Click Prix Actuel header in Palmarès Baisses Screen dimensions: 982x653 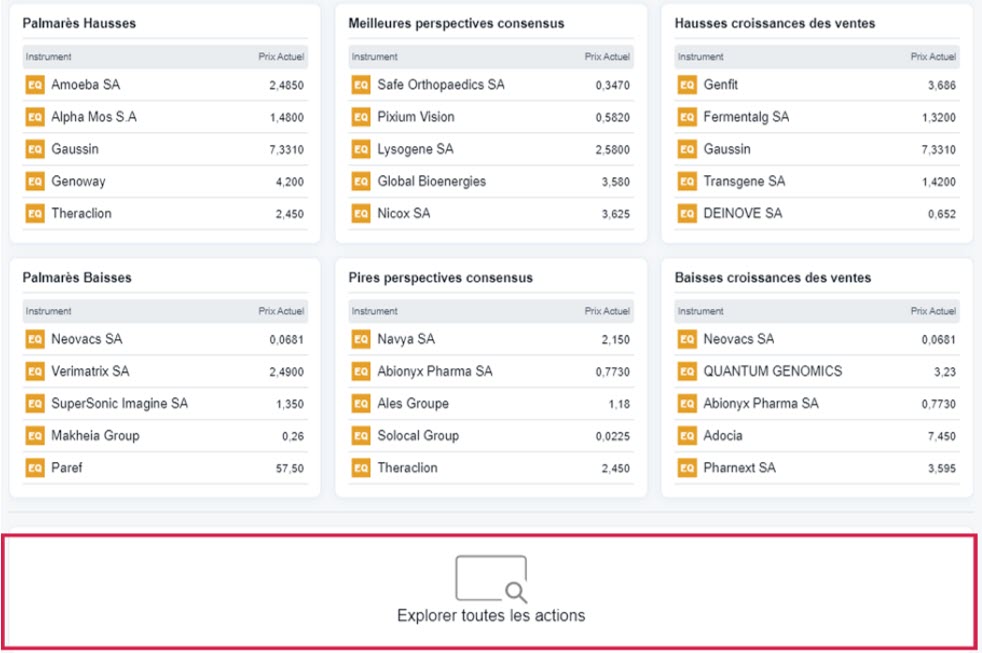pyautogui.click(x=281, y=311)
